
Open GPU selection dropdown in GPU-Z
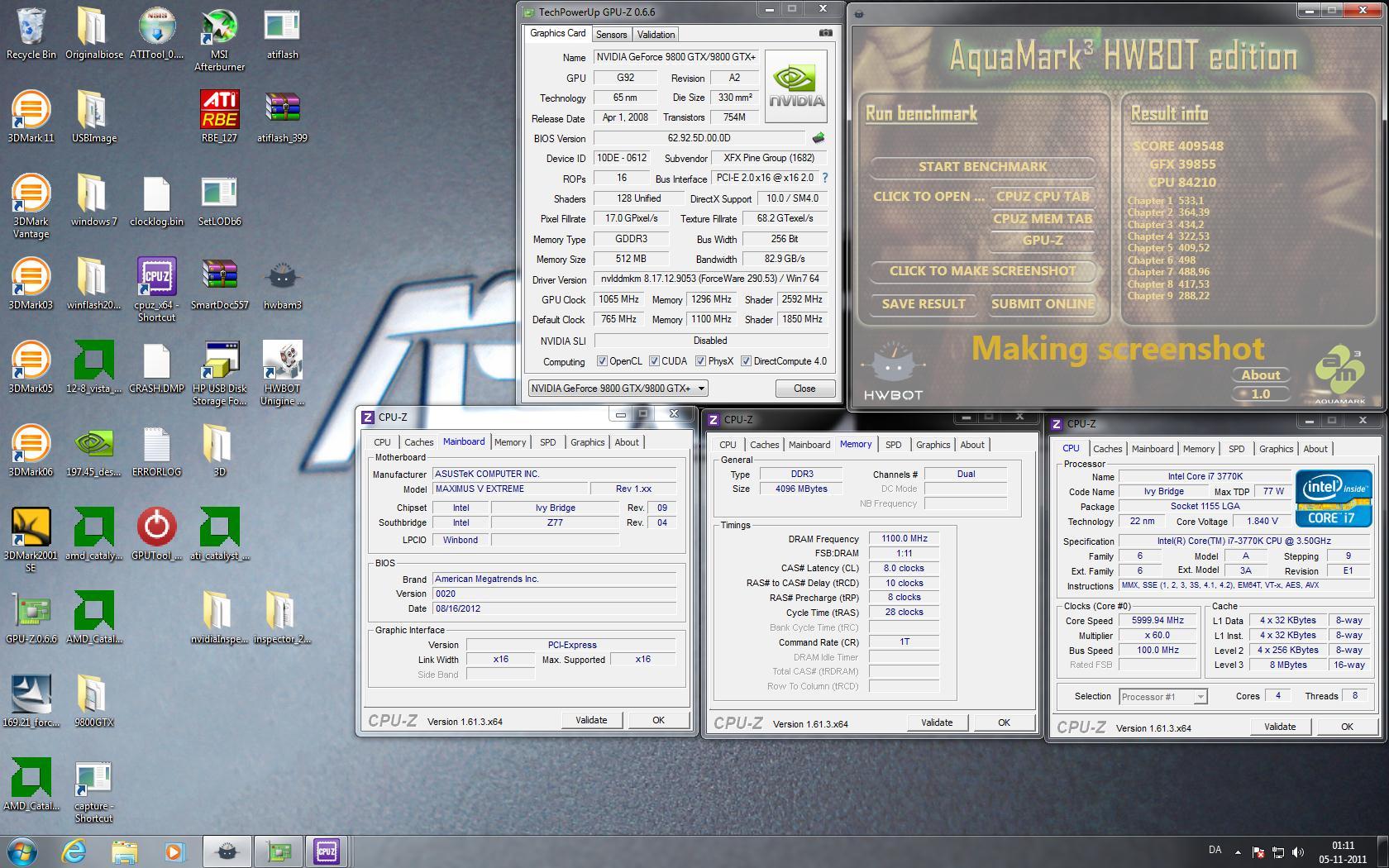(x=618, y=389)
